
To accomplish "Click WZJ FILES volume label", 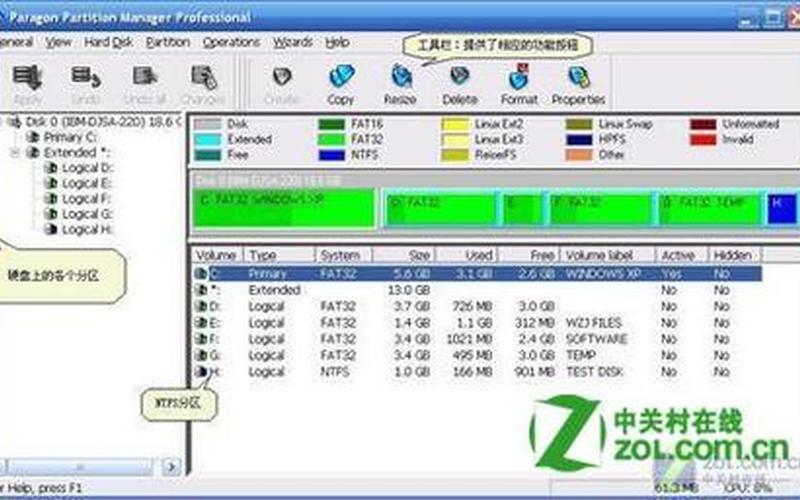I will (x=594, y=323).
